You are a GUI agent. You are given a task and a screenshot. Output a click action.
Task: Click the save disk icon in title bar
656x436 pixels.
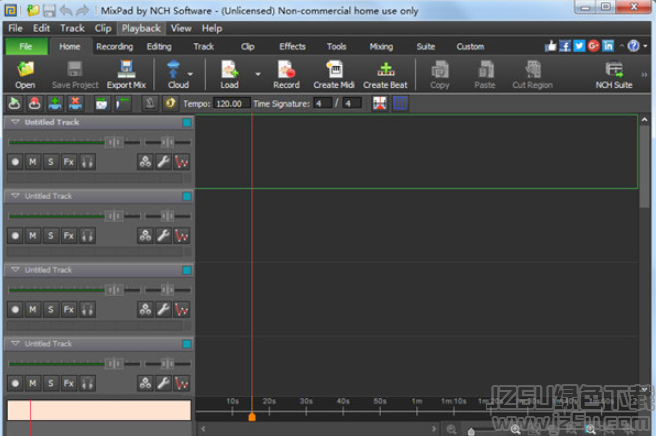click(49, 10)
